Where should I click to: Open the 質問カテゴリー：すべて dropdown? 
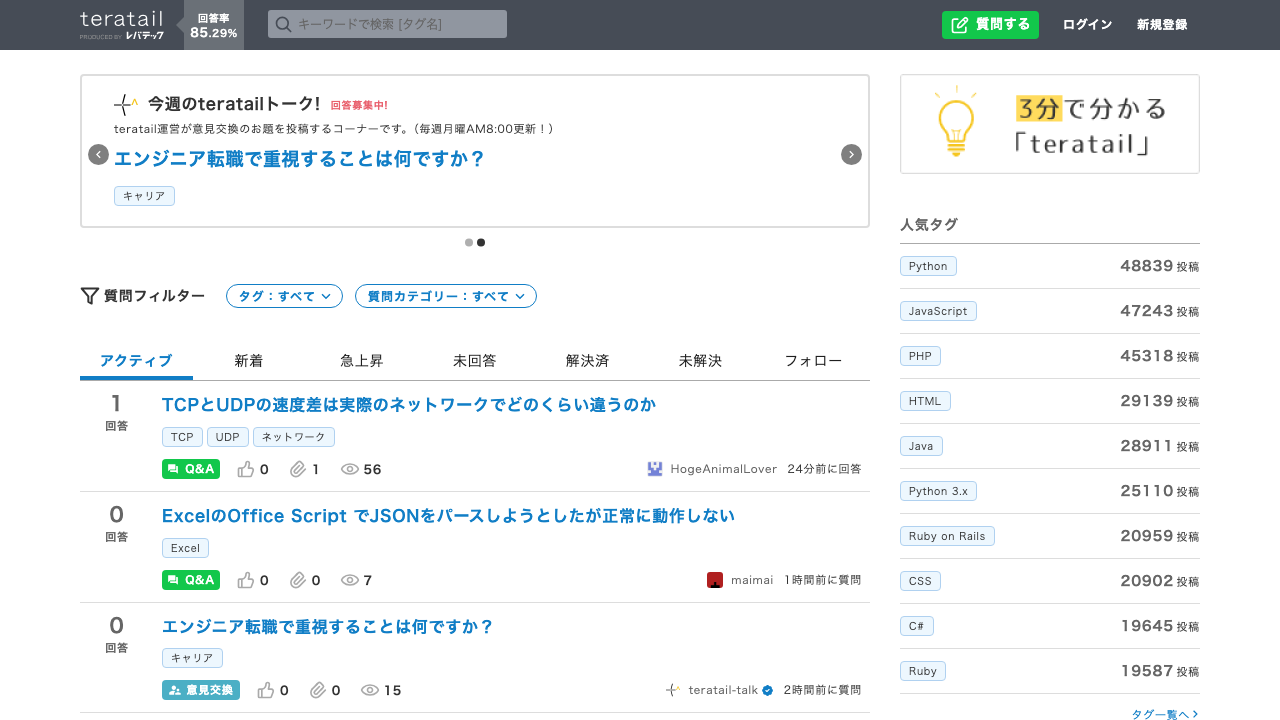point(445,296)
